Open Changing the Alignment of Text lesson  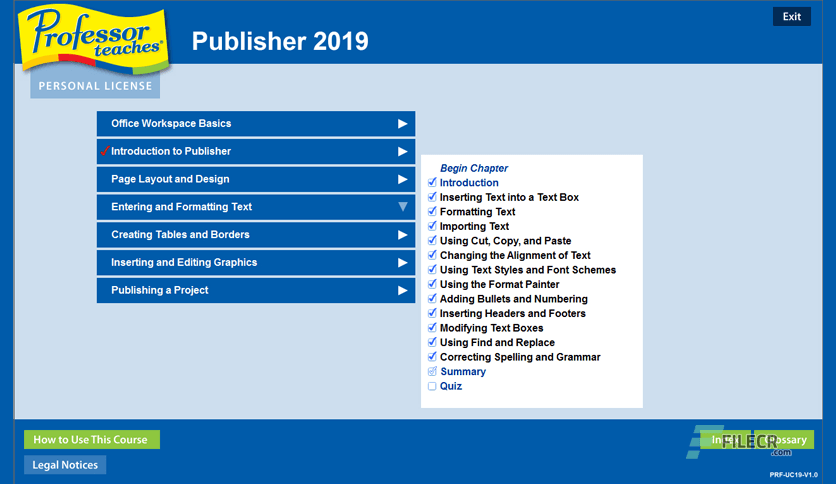coord(515,255)
